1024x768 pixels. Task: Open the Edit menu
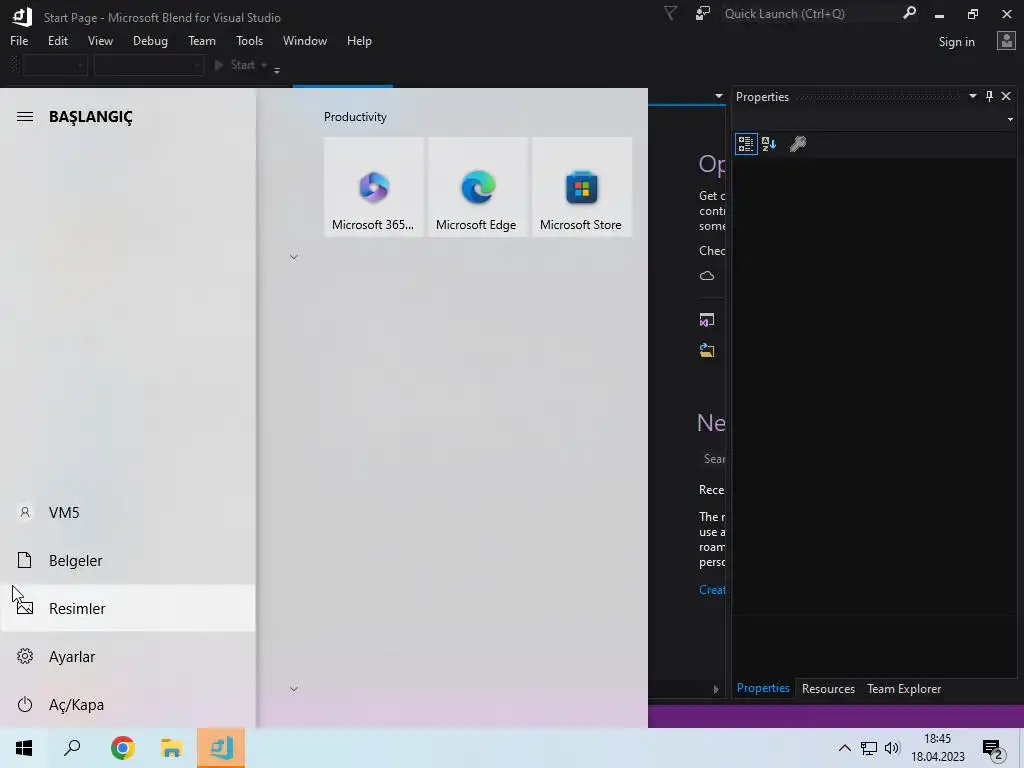pyautogui.click(x=57, y=40)
